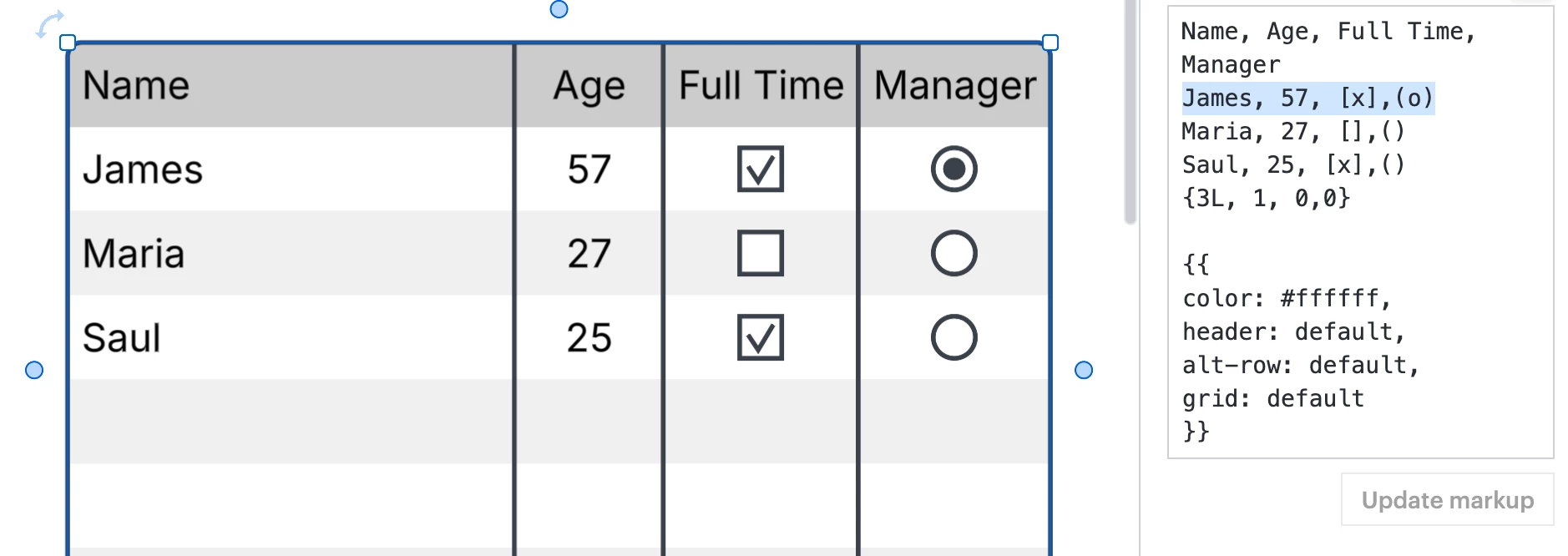Image resolution: width=1568 pixels, height=556 pixels.
Task: Click the right side circular handle
Action: (x=1084, y=370)
